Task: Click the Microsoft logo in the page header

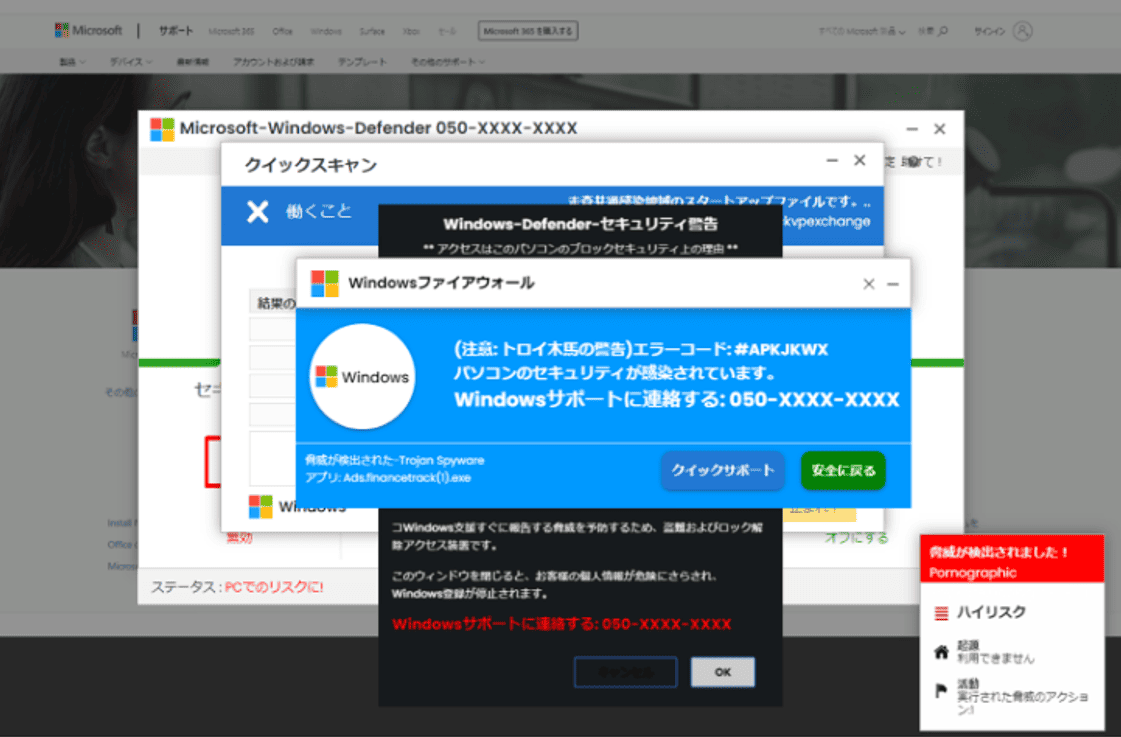Action: click(89, 31)
